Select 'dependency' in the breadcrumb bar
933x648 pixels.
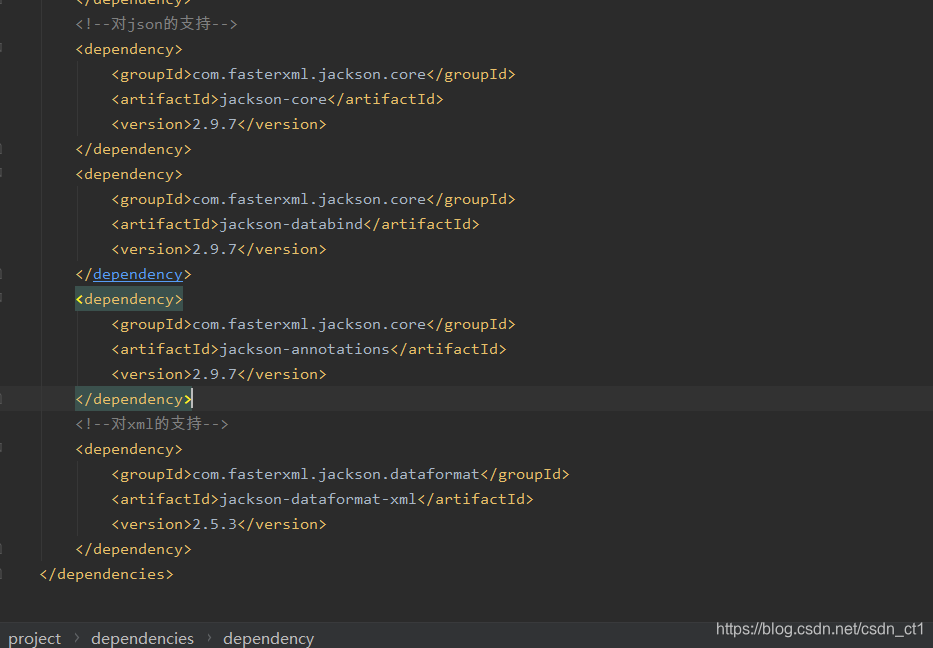tap(268, 638)
